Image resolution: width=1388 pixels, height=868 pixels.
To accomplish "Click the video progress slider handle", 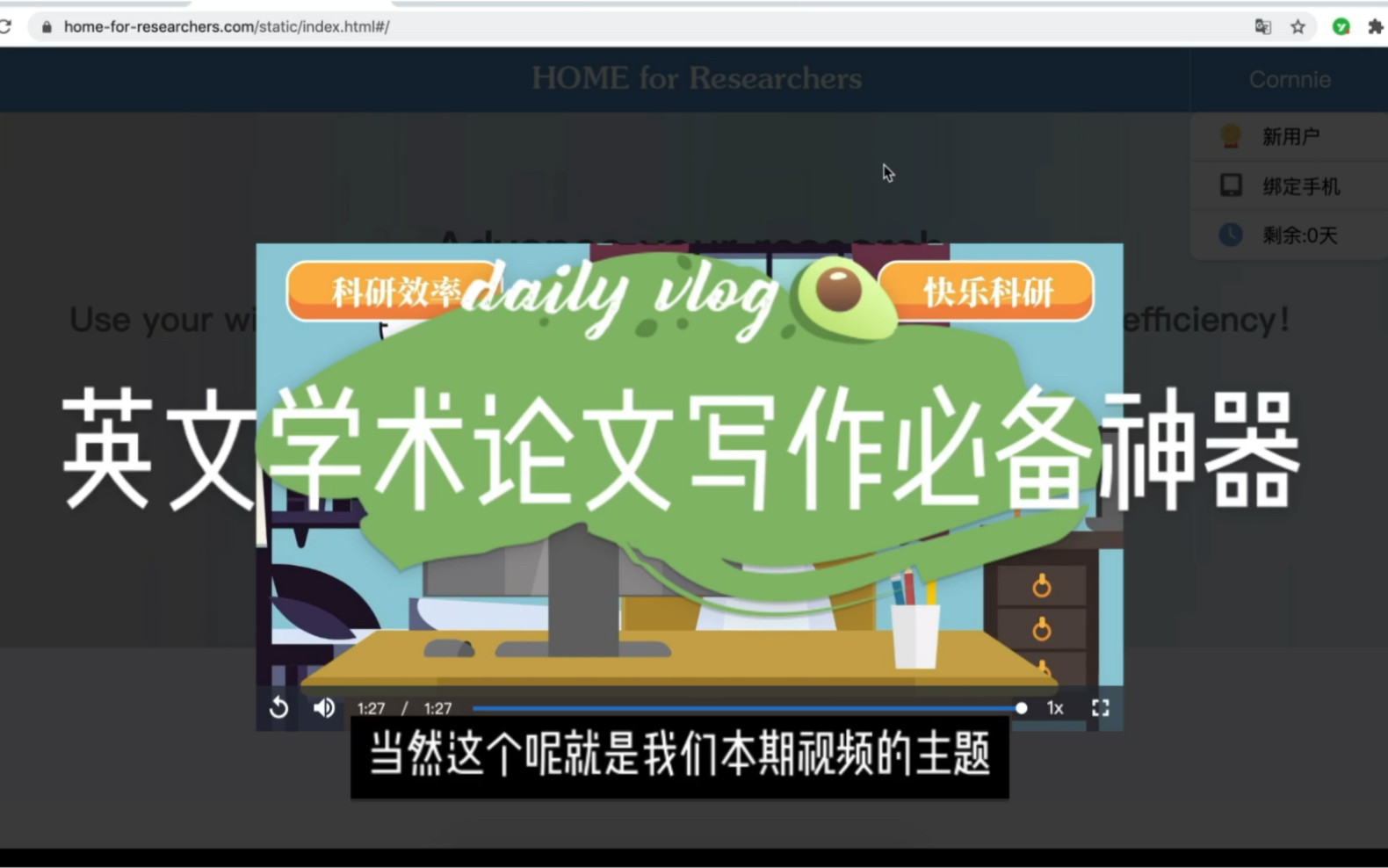I will 1021,708.
